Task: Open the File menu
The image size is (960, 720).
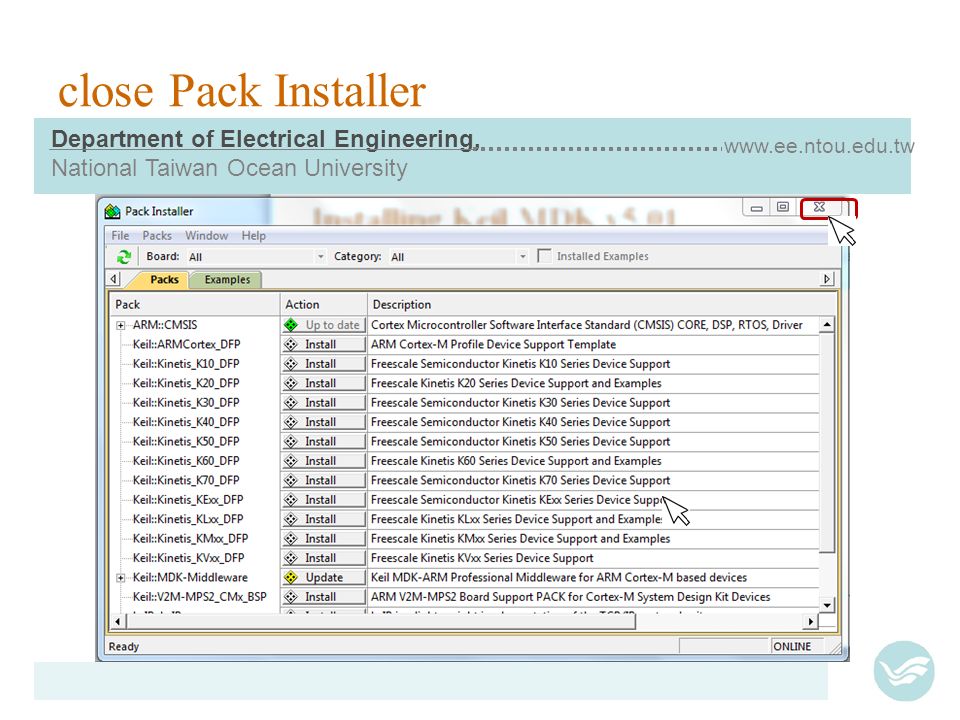Action: (x=120, y=236)
